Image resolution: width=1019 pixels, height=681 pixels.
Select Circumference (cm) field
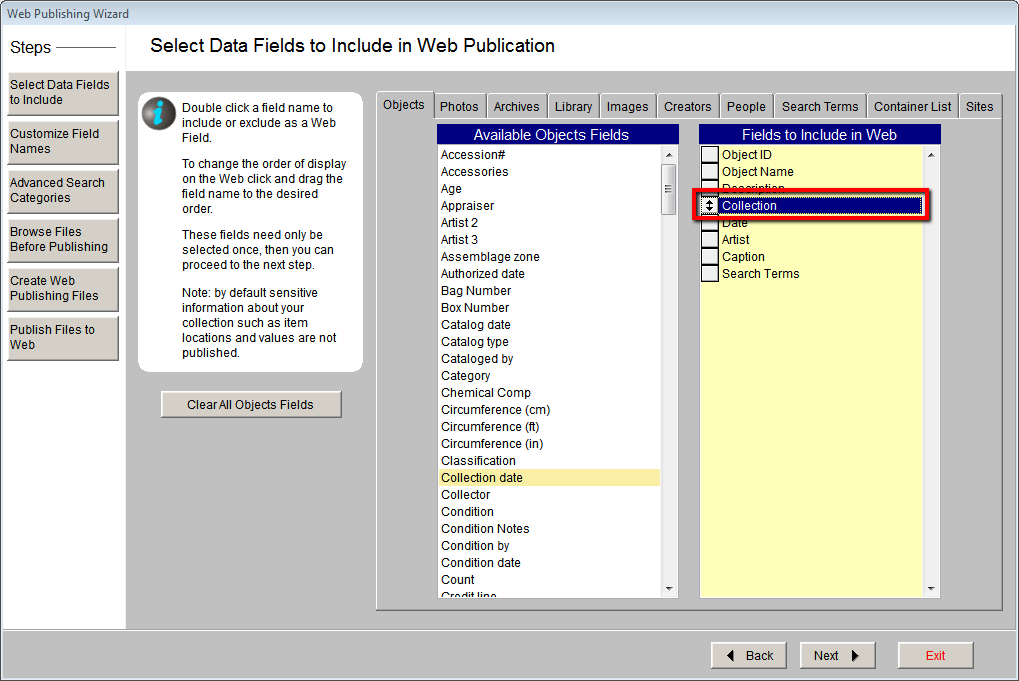[x=550, y=410]
